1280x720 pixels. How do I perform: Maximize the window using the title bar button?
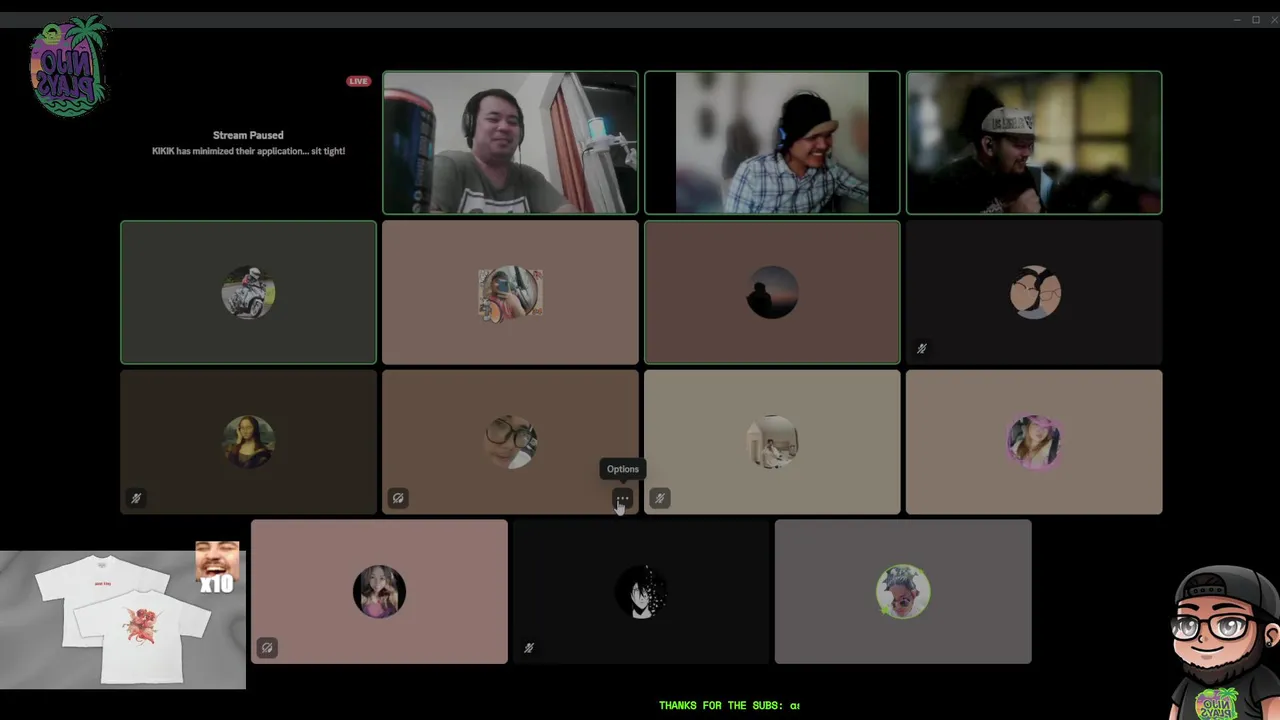[1256, 19]
